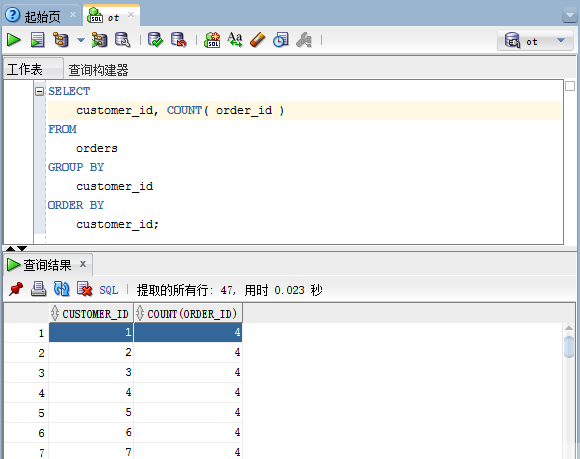Click the eraser Clear icon

coord(258,40)
